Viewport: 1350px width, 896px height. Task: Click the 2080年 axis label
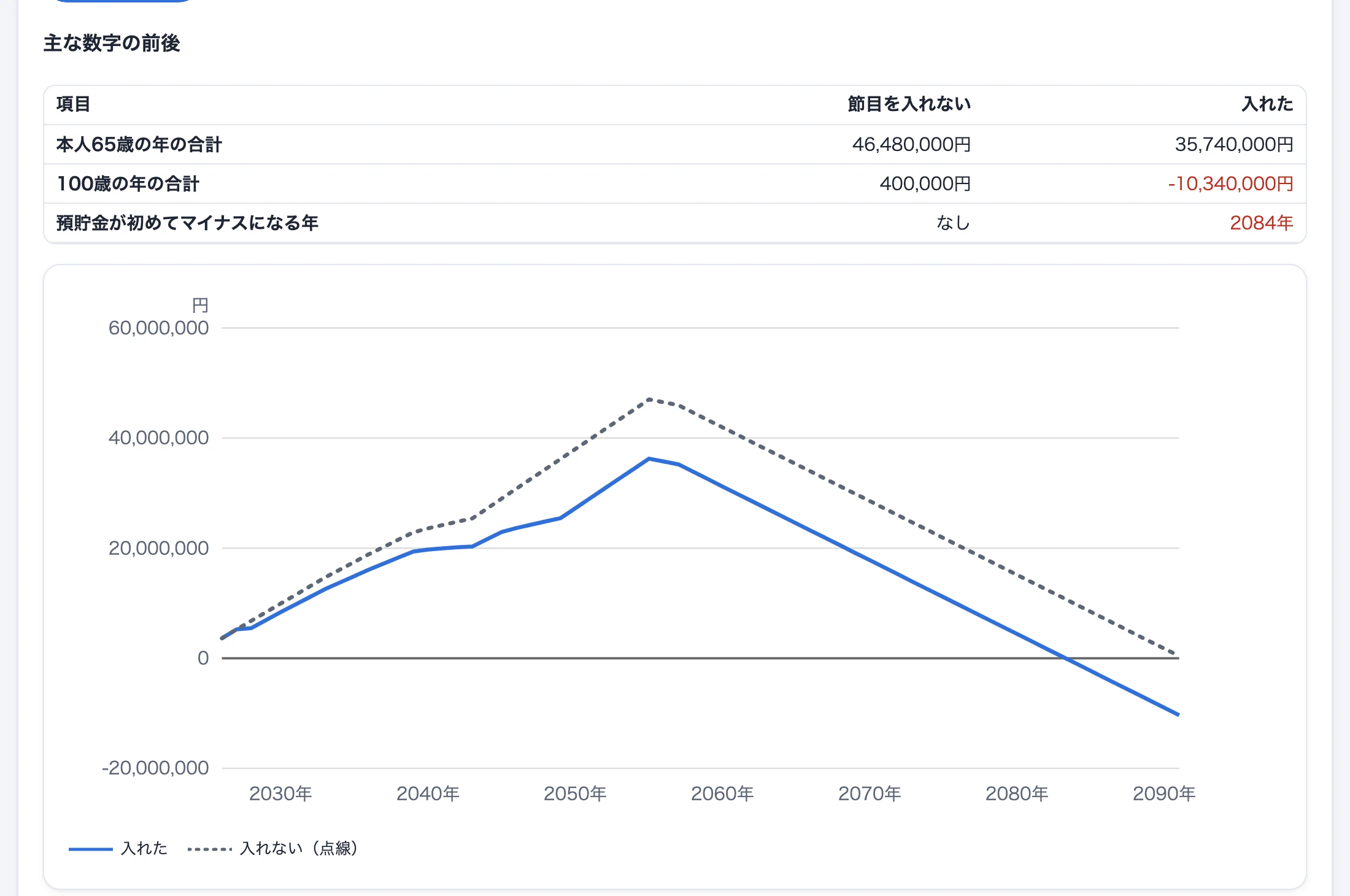point(1017,794)
